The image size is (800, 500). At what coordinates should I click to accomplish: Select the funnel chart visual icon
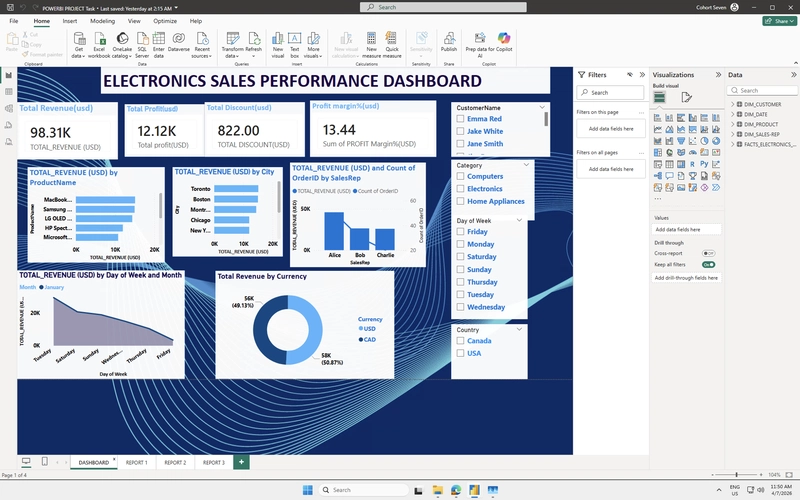[x=681, y=141]
